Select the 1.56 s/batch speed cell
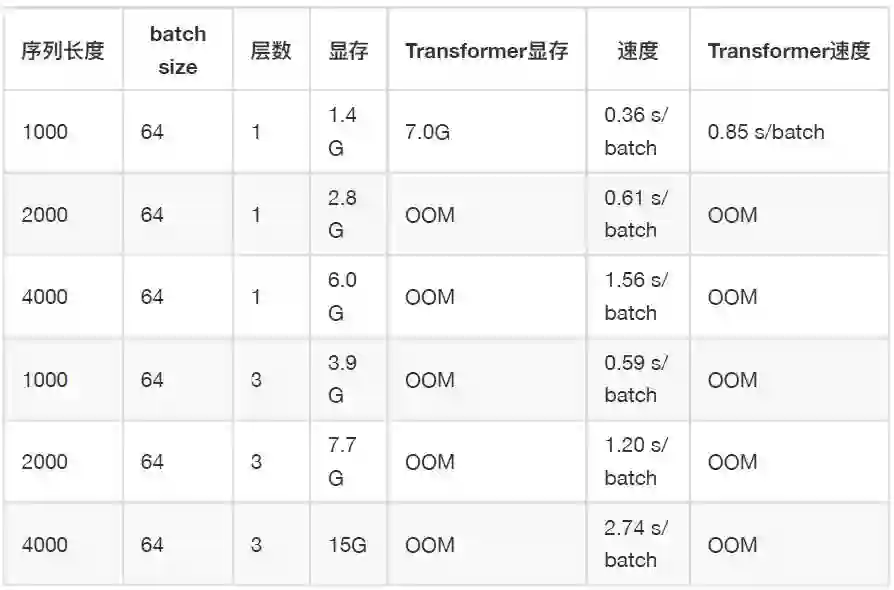The height and width of the screenshot is (590, 894). pyautogui.click(x=635, y=297)
